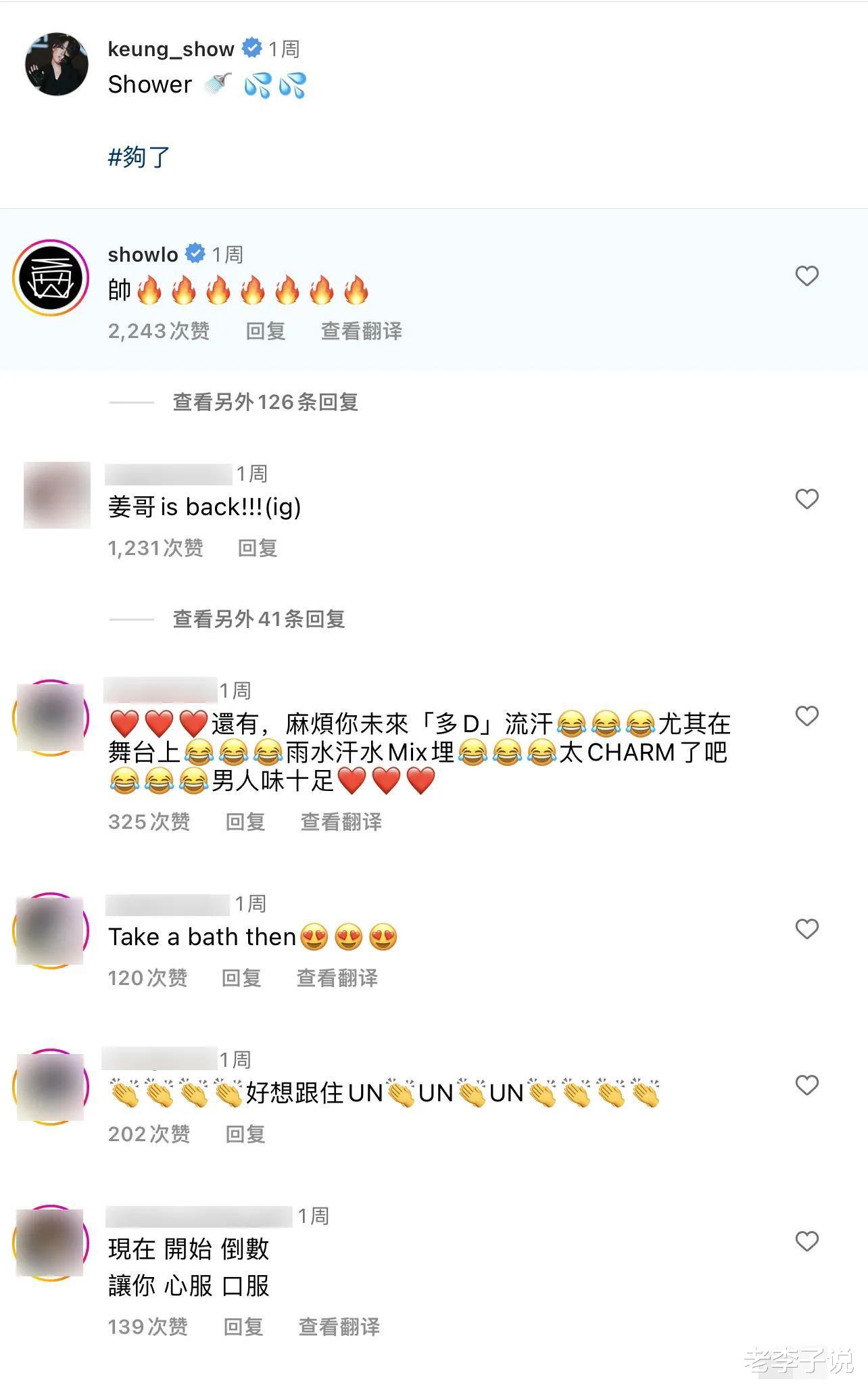
Task: Reply to 'Take a bath then' comment
Action: [241, 978]
